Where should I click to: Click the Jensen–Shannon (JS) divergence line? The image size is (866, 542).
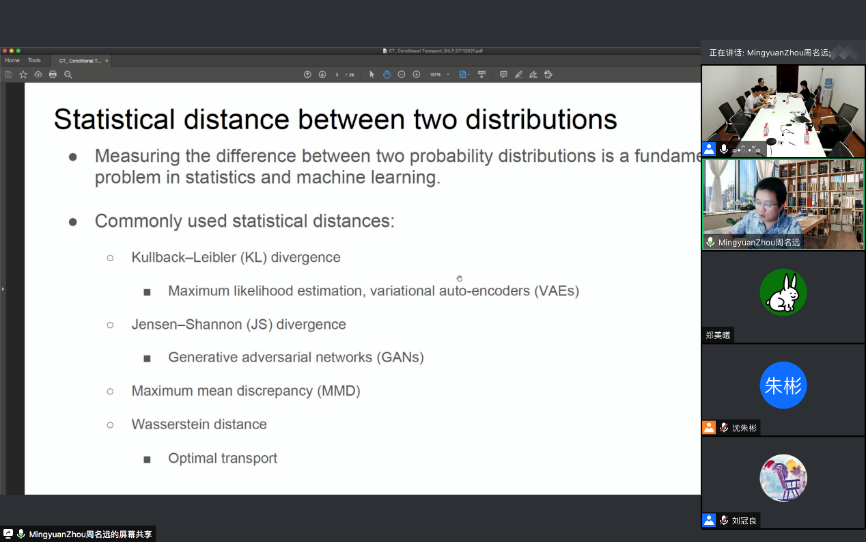239,324
